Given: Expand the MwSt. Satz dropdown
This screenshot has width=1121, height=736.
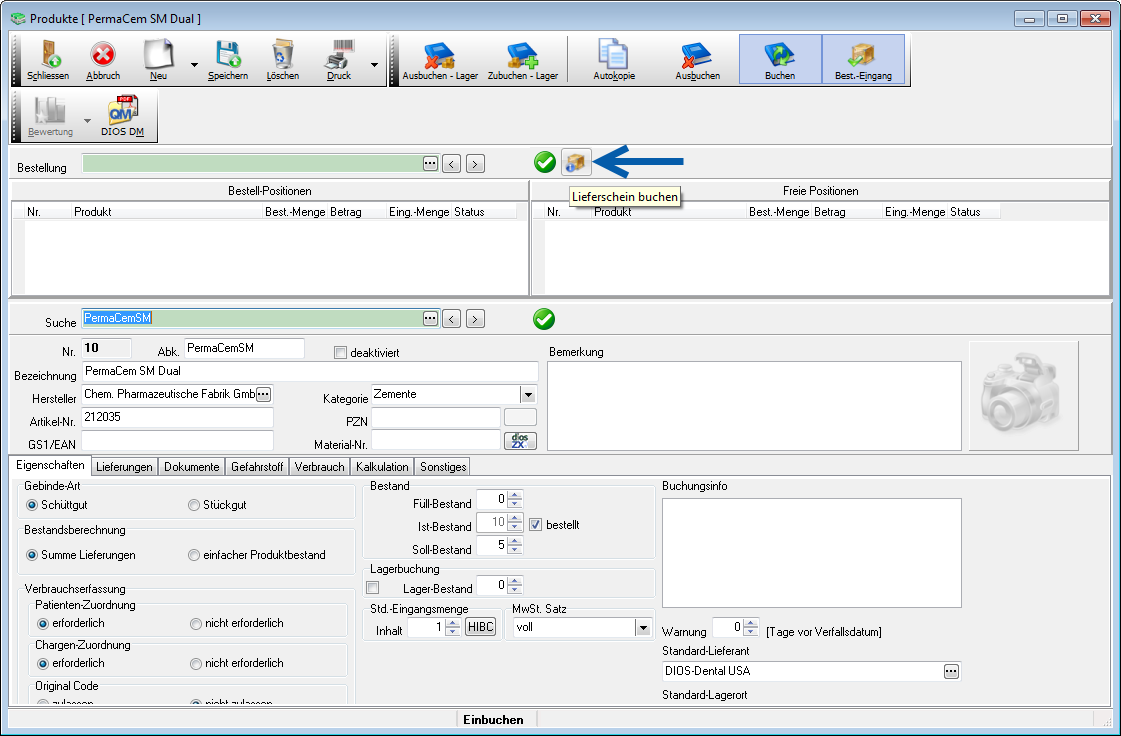Looking at the screenshot, I should [643, 628].
